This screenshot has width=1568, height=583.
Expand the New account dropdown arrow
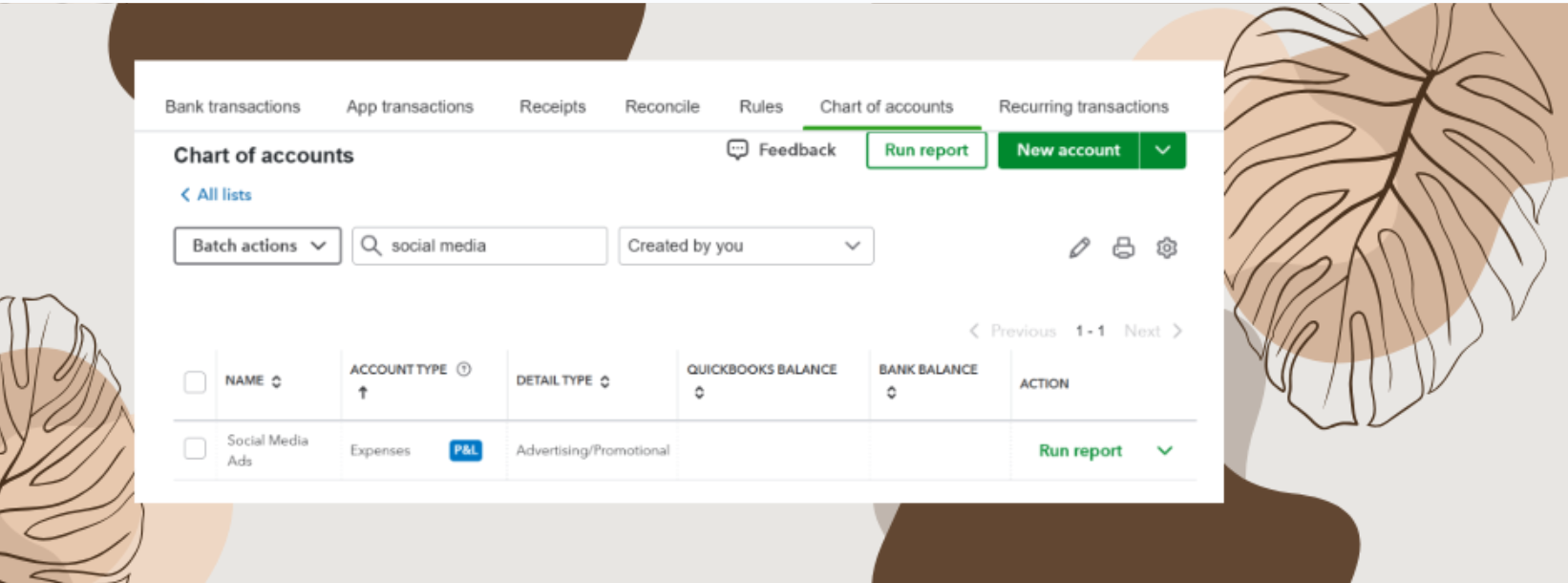tap(1162, 150)
